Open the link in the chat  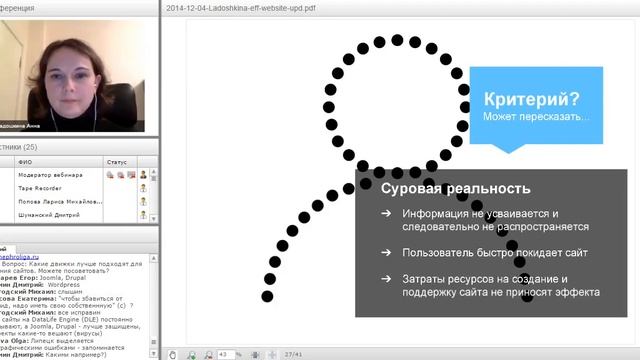coord(19,257)
